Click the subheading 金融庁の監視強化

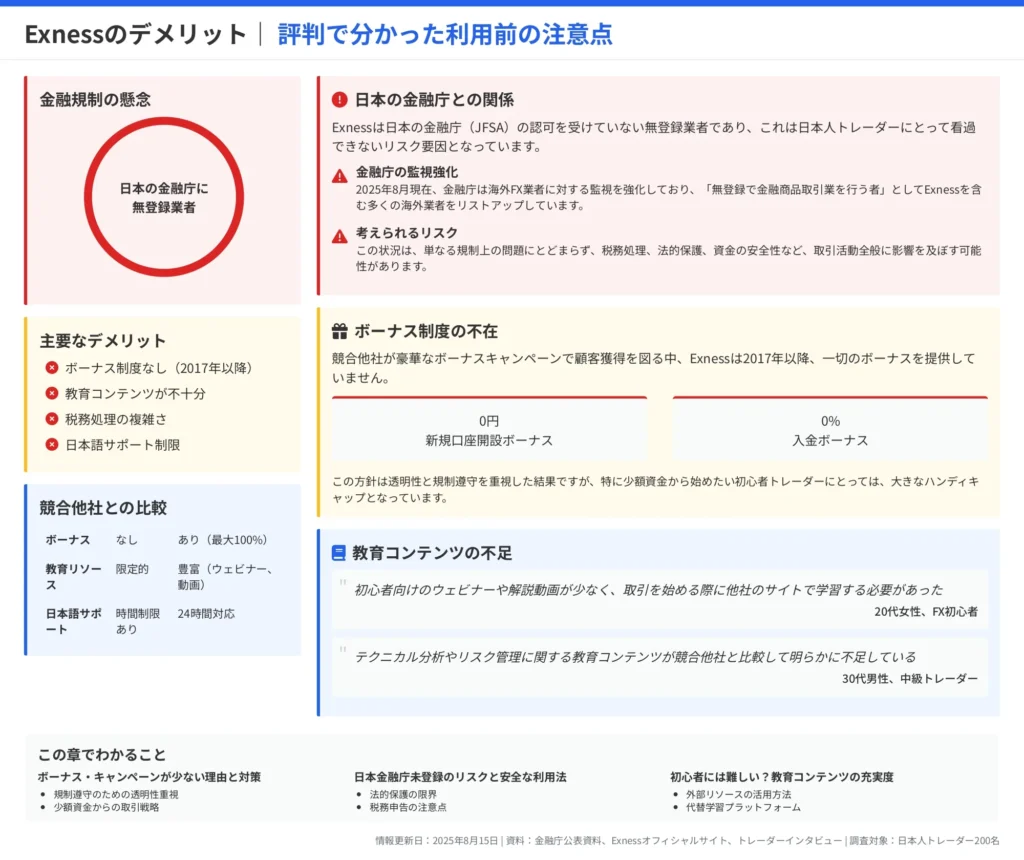(x=407, y=172)
